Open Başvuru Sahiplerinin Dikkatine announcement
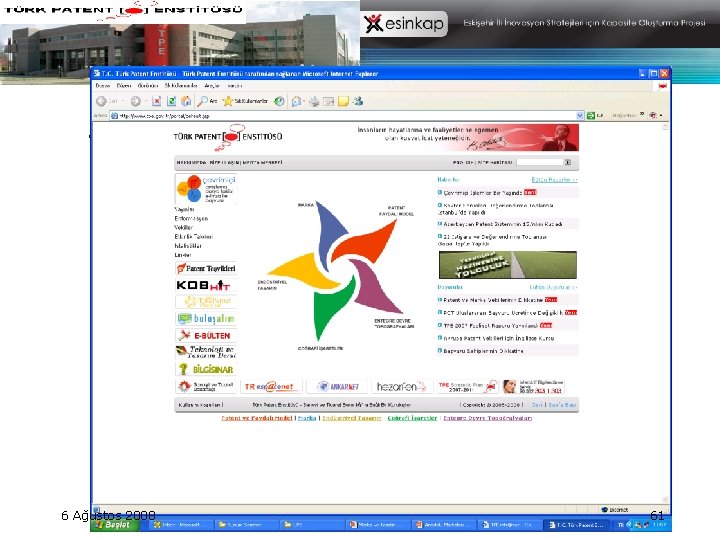 483,351
